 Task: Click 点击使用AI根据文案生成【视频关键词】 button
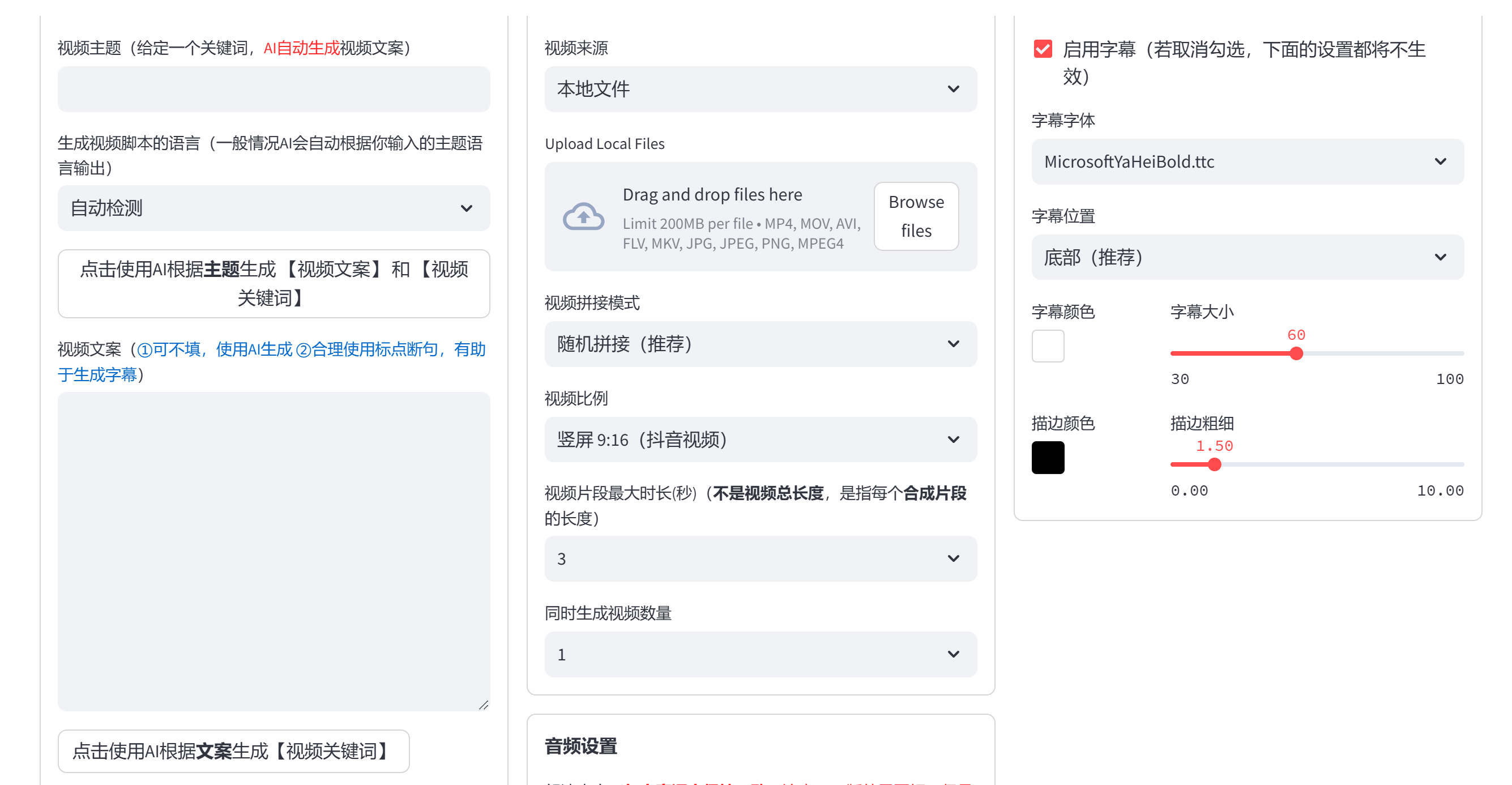[233, 751]
